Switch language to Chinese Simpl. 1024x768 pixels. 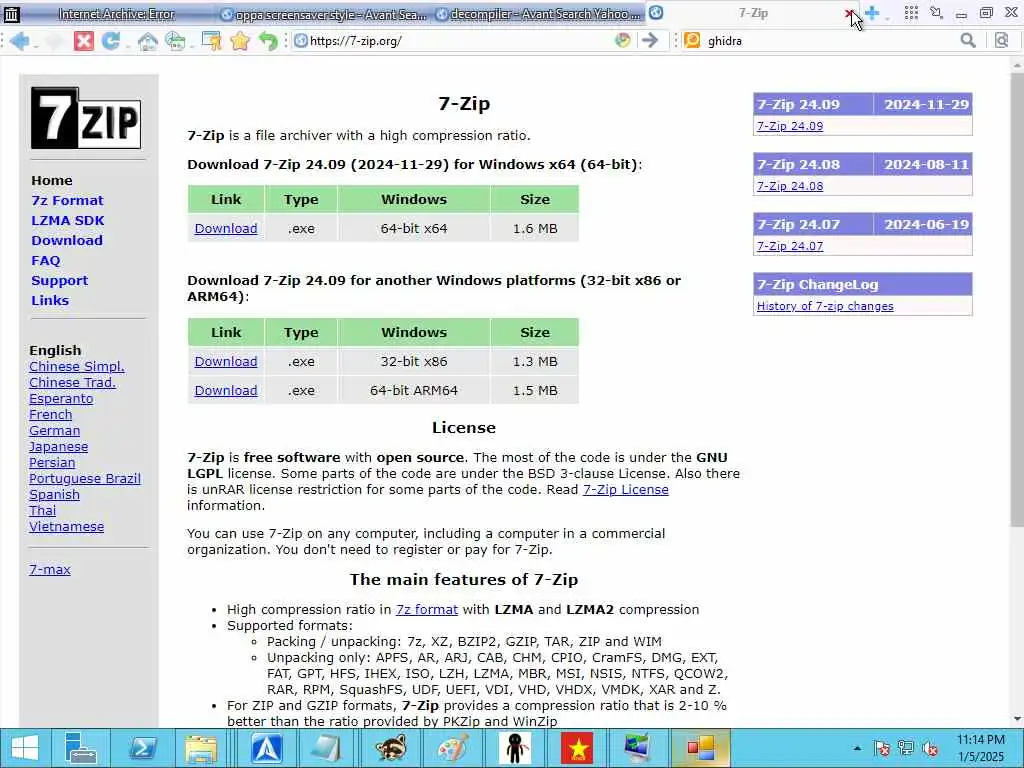coord(76,366)
